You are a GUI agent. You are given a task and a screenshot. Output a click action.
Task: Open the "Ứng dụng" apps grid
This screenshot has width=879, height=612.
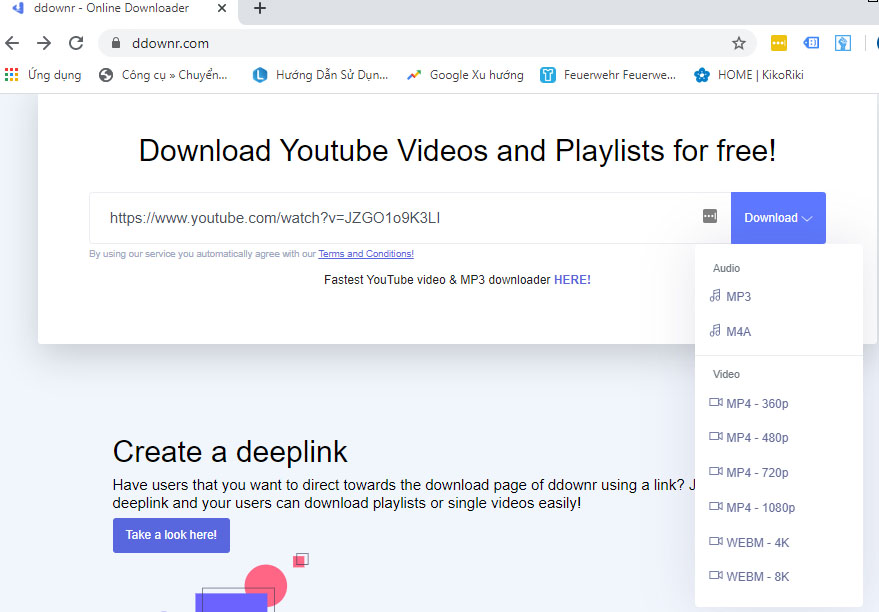pyautogui.click(x=40, y=74)
